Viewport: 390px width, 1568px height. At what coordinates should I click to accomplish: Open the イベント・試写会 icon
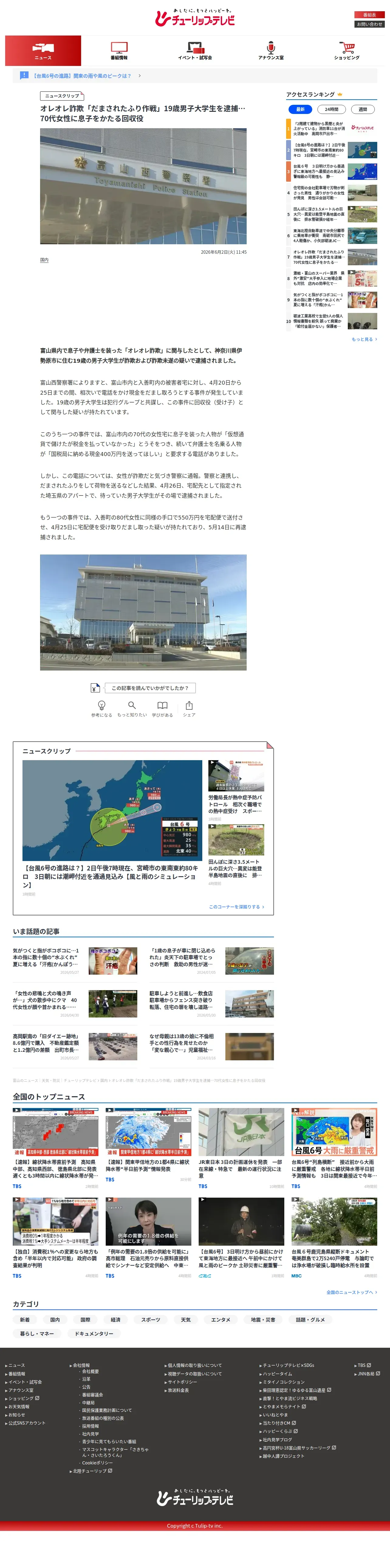[x=195, y=47]
